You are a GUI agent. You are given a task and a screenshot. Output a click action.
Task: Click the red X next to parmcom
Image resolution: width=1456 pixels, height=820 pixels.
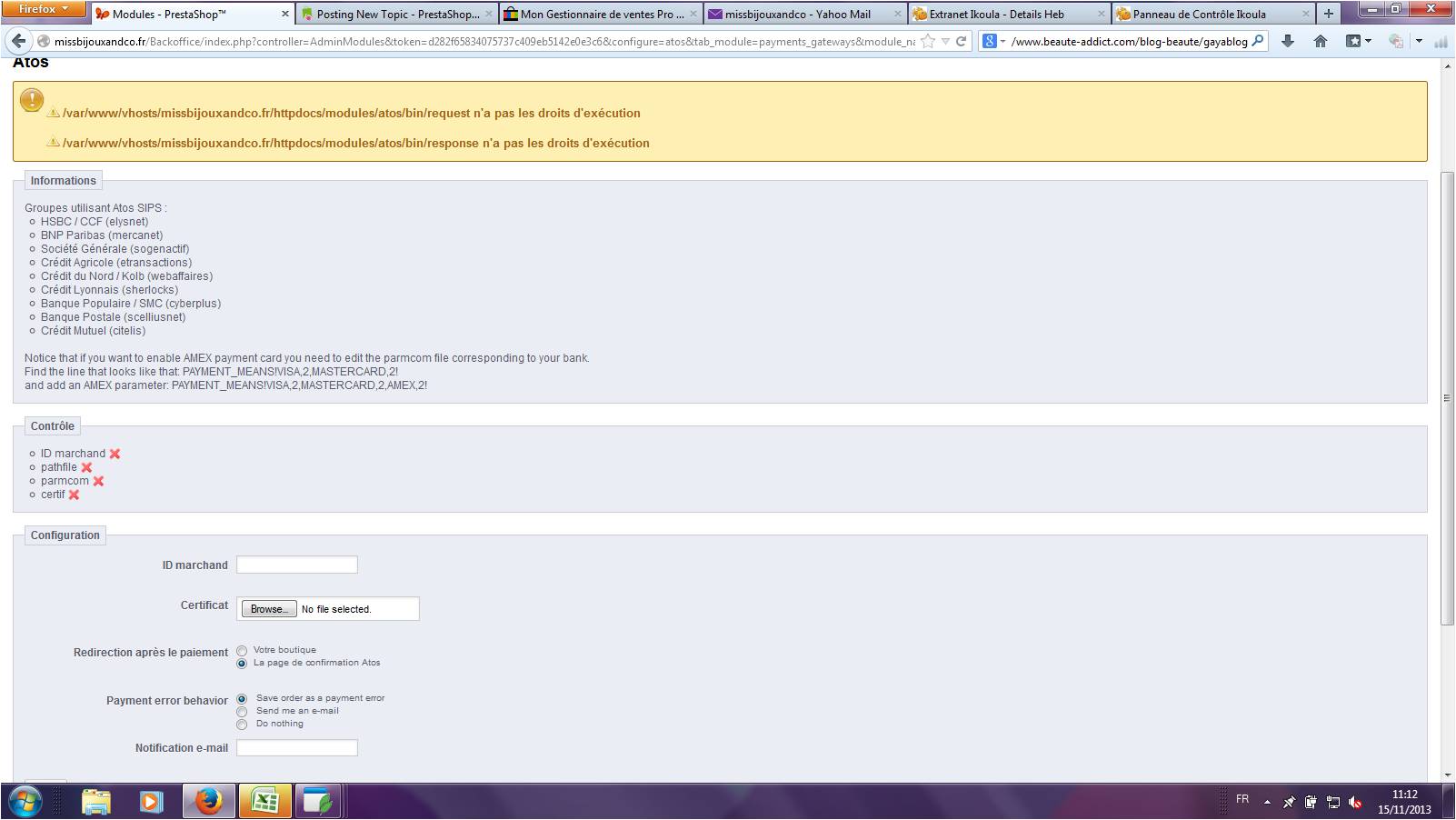pyautogui.click(x=98, y=481)
